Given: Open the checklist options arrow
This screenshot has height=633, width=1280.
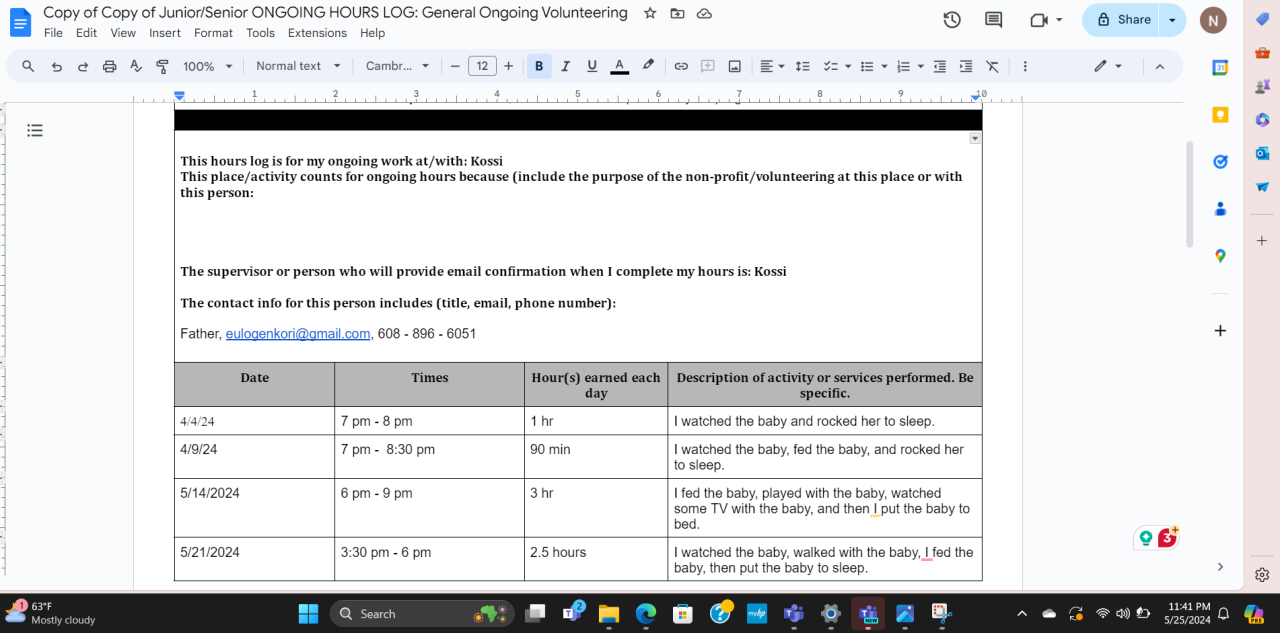Looking at the screenshot, I should pyautogui.click(x=847, y=66).
